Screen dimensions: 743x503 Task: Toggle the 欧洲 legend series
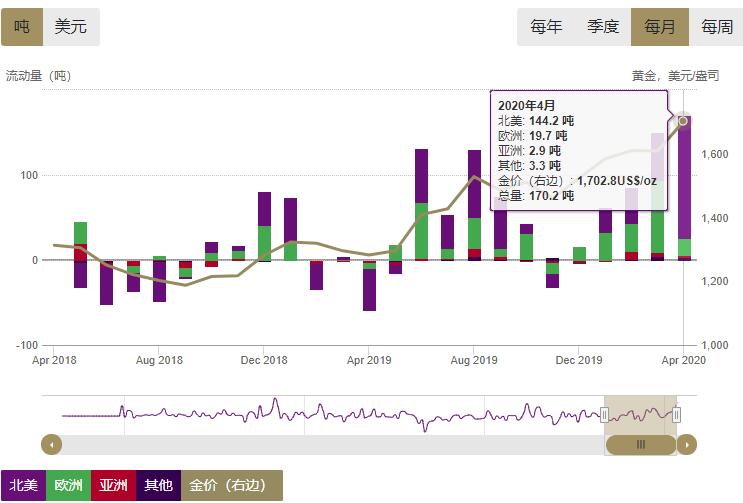(x=68, y=485)
